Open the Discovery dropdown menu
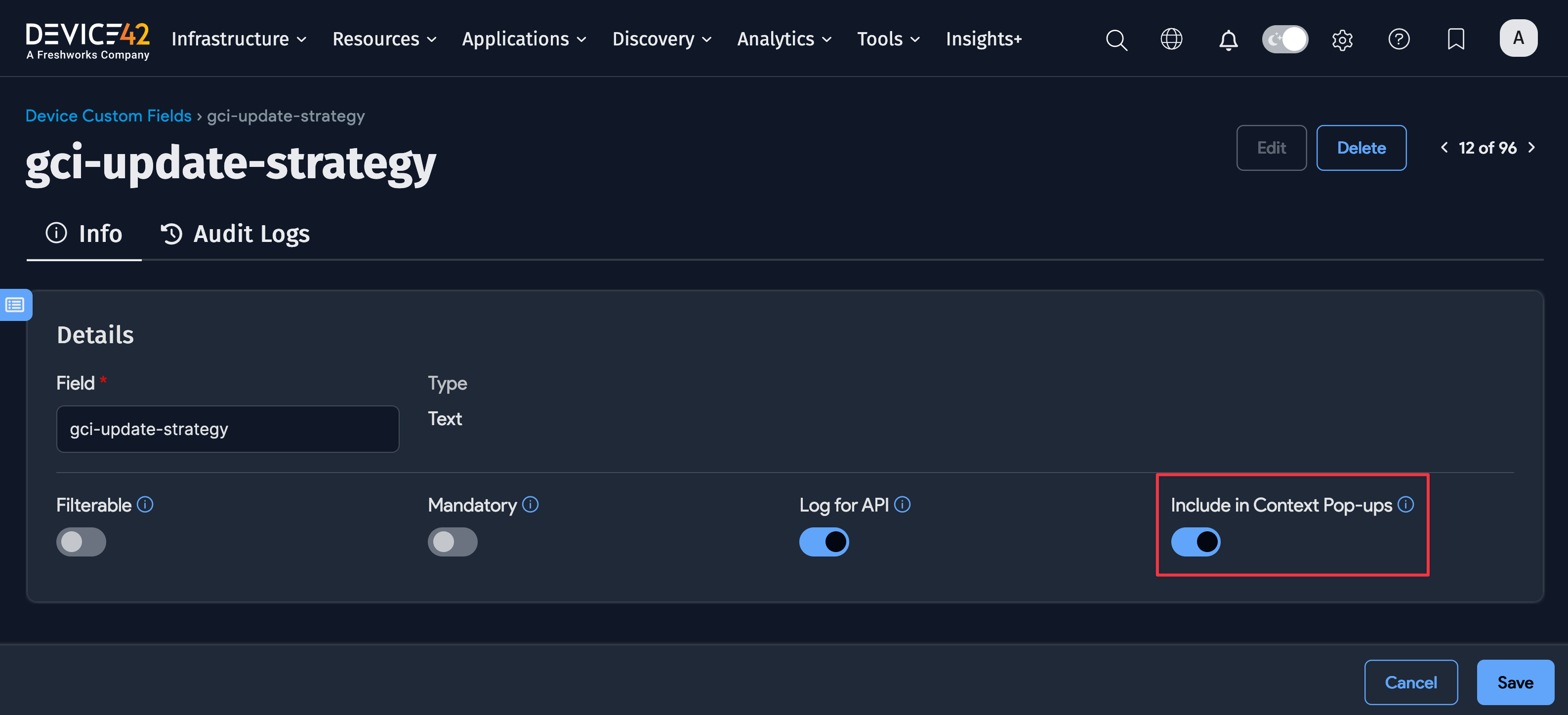The width and height of the screenshot is (1568, 715). coord(661,40)
